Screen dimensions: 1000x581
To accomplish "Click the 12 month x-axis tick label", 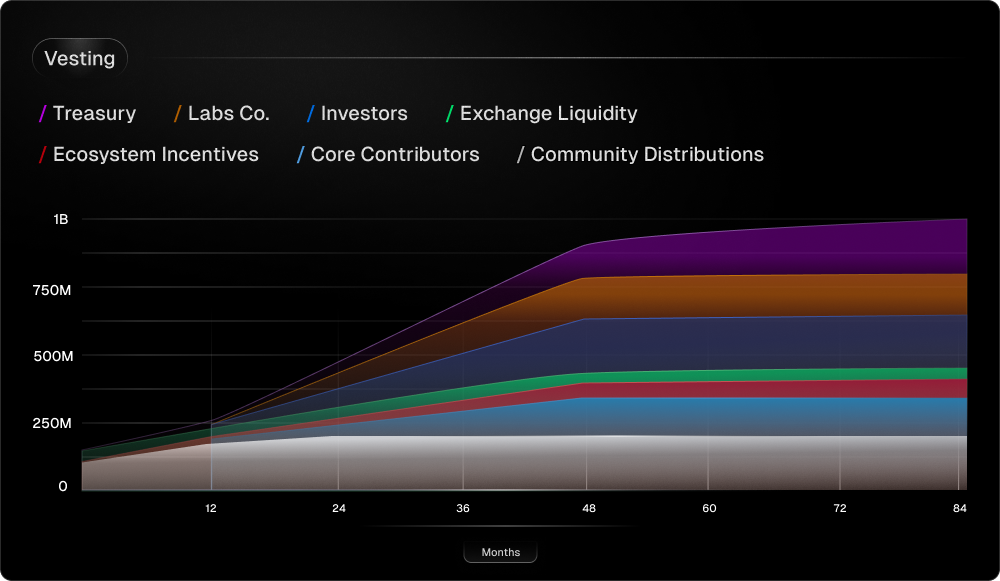I will coord(211,509).
